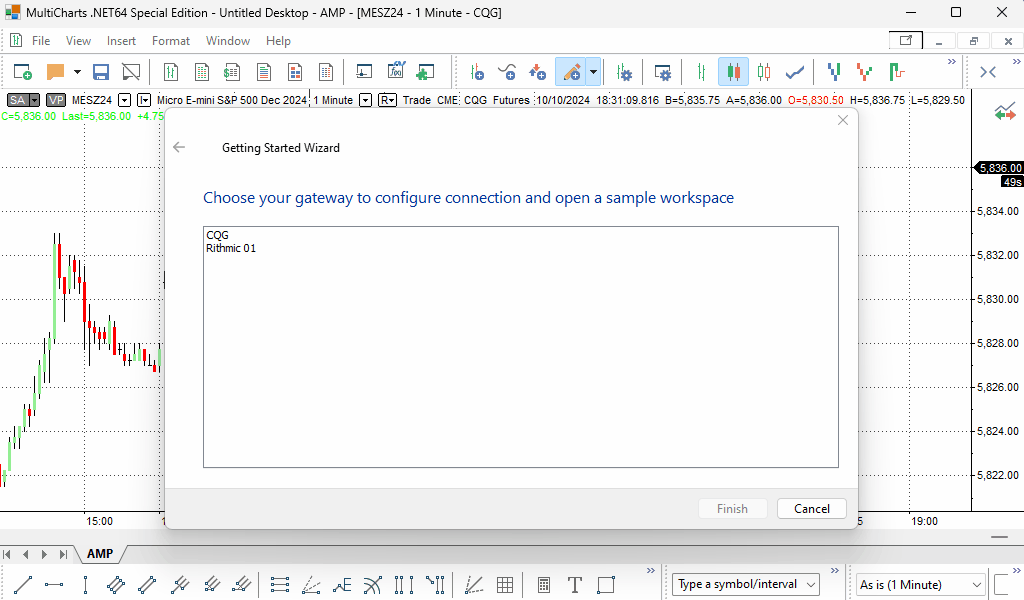The width and height of the screenshot is (1024, 600).
Task: Open Format Instruments gear icon
Action: point(624,72)
